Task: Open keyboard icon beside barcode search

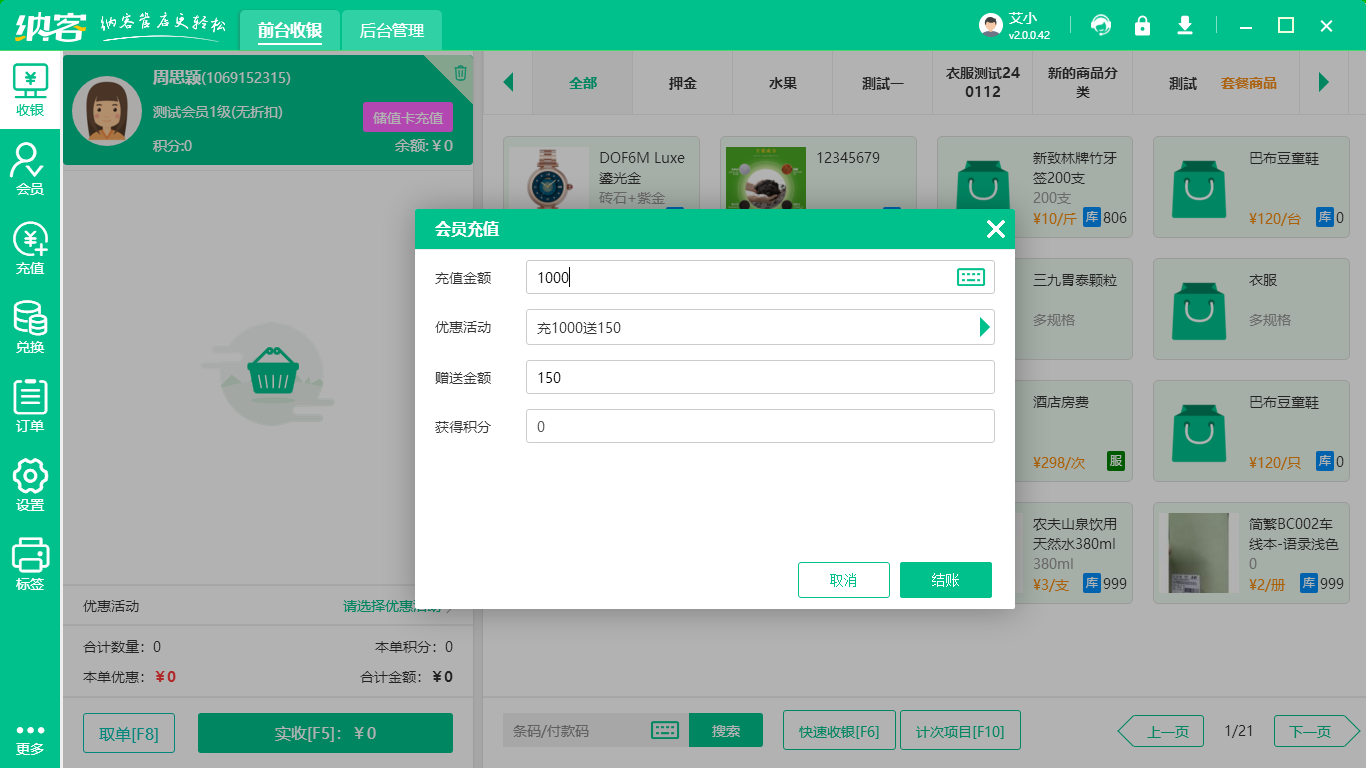Action: tap(665, 730)
